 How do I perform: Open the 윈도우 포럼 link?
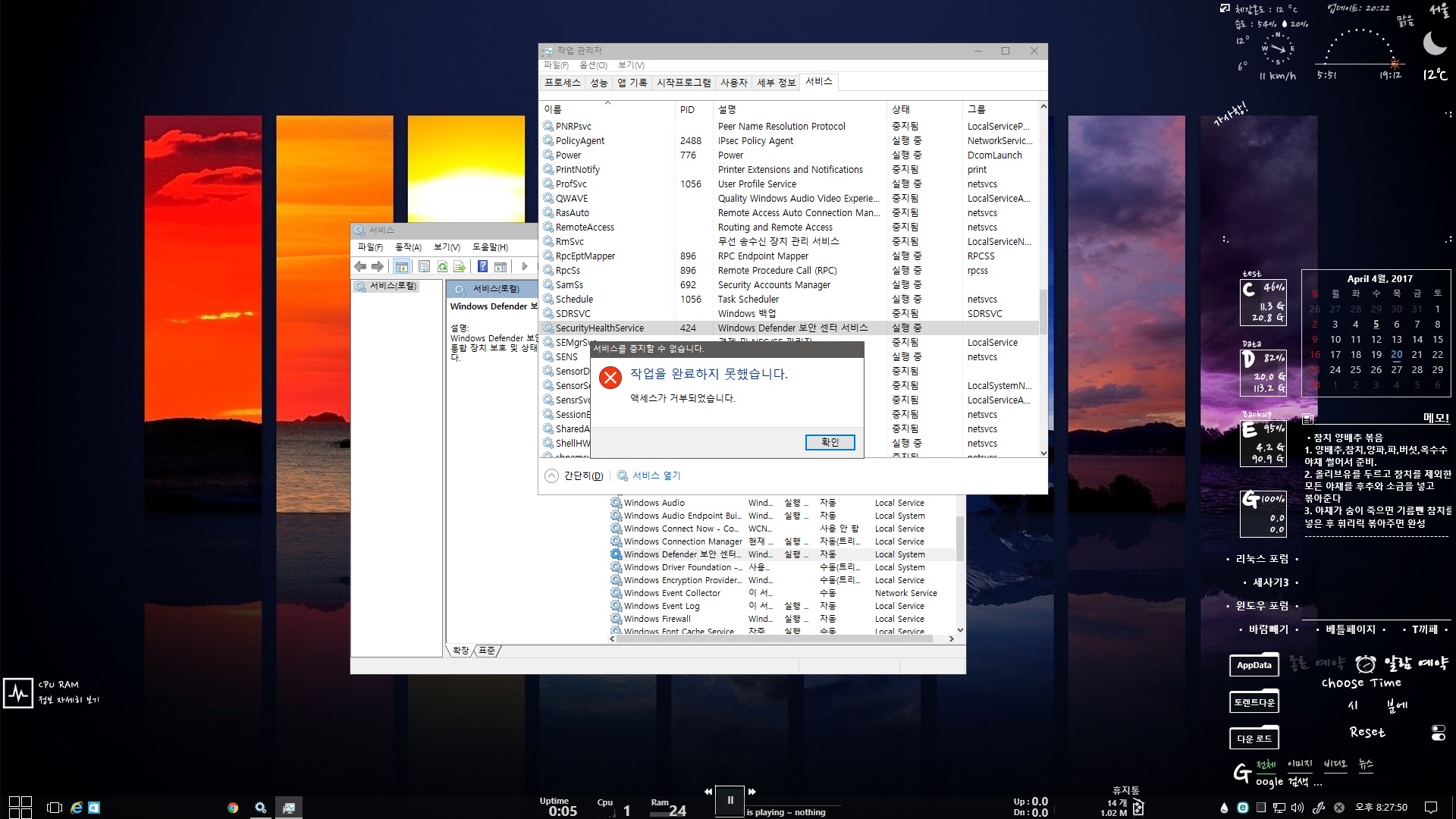coord(1262,606)
